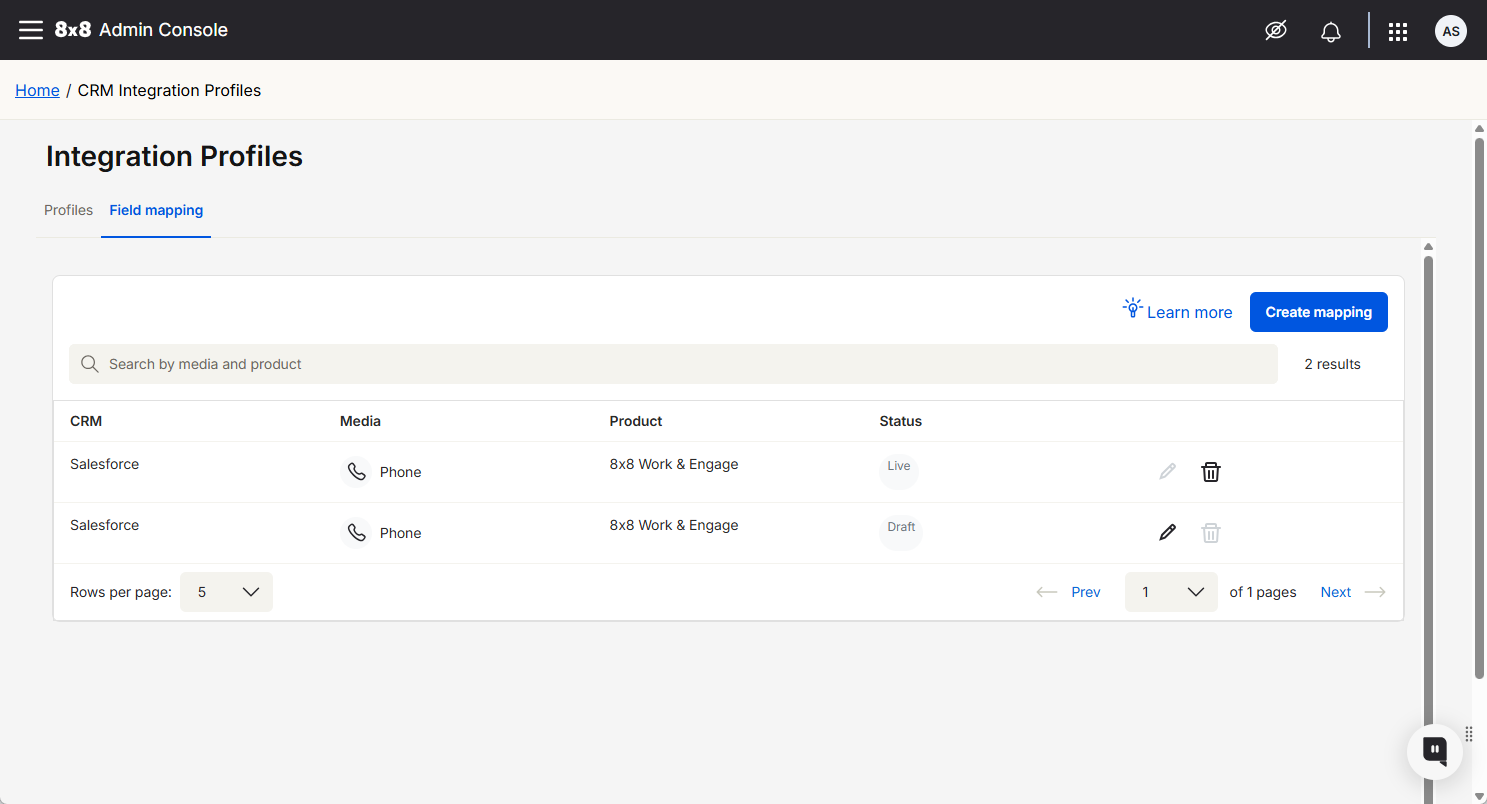Click the Learn more lightbulb link
Viewport: 1487px width, 804px height.
point(1177,310)
